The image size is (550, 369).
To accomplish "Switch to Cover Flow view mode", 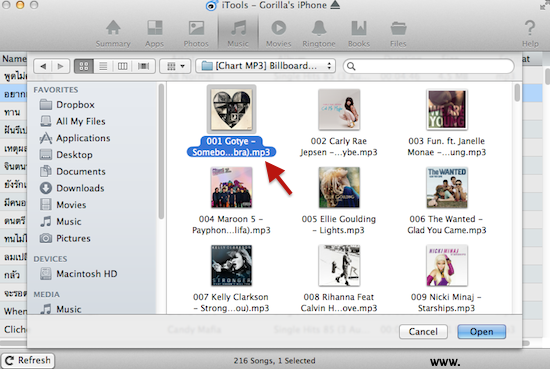I will point(143,66).
